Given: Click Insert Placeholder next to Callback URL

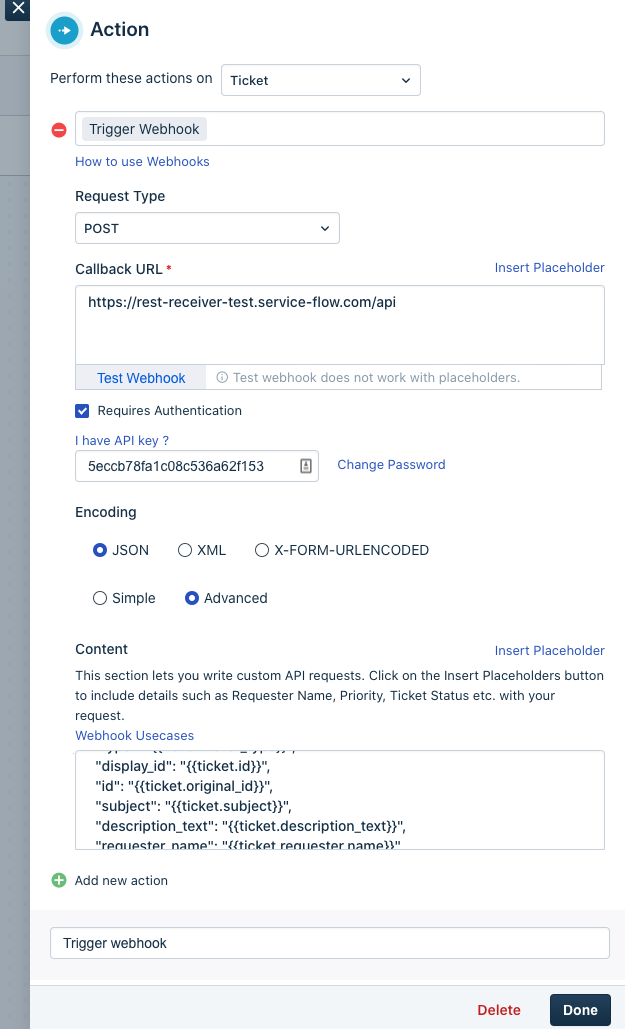Looking at the screenshot, I should 550,268.
